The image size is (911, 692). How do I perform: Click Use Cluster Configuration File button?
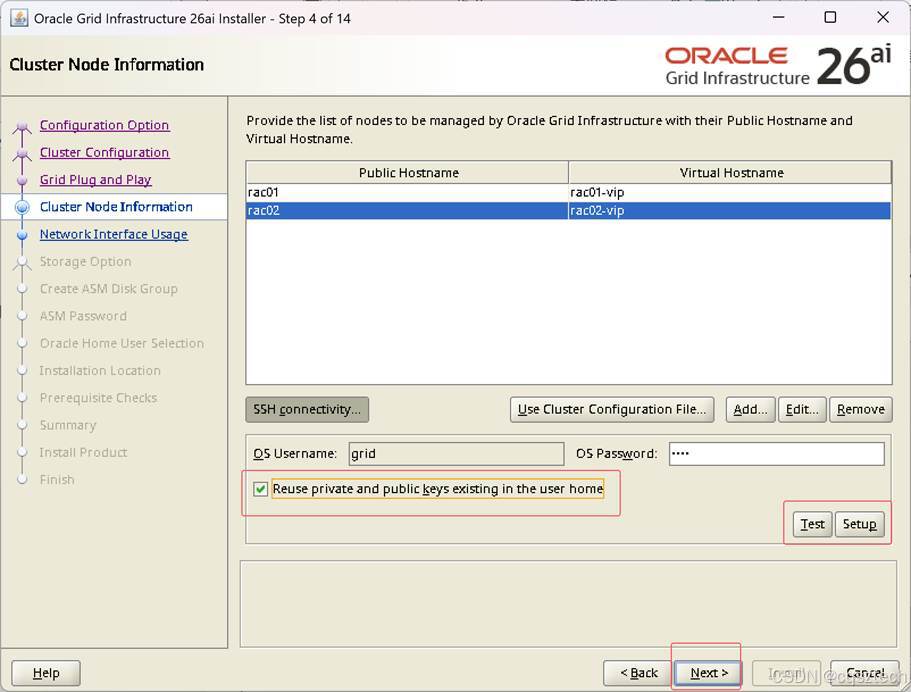click(612, 410)
